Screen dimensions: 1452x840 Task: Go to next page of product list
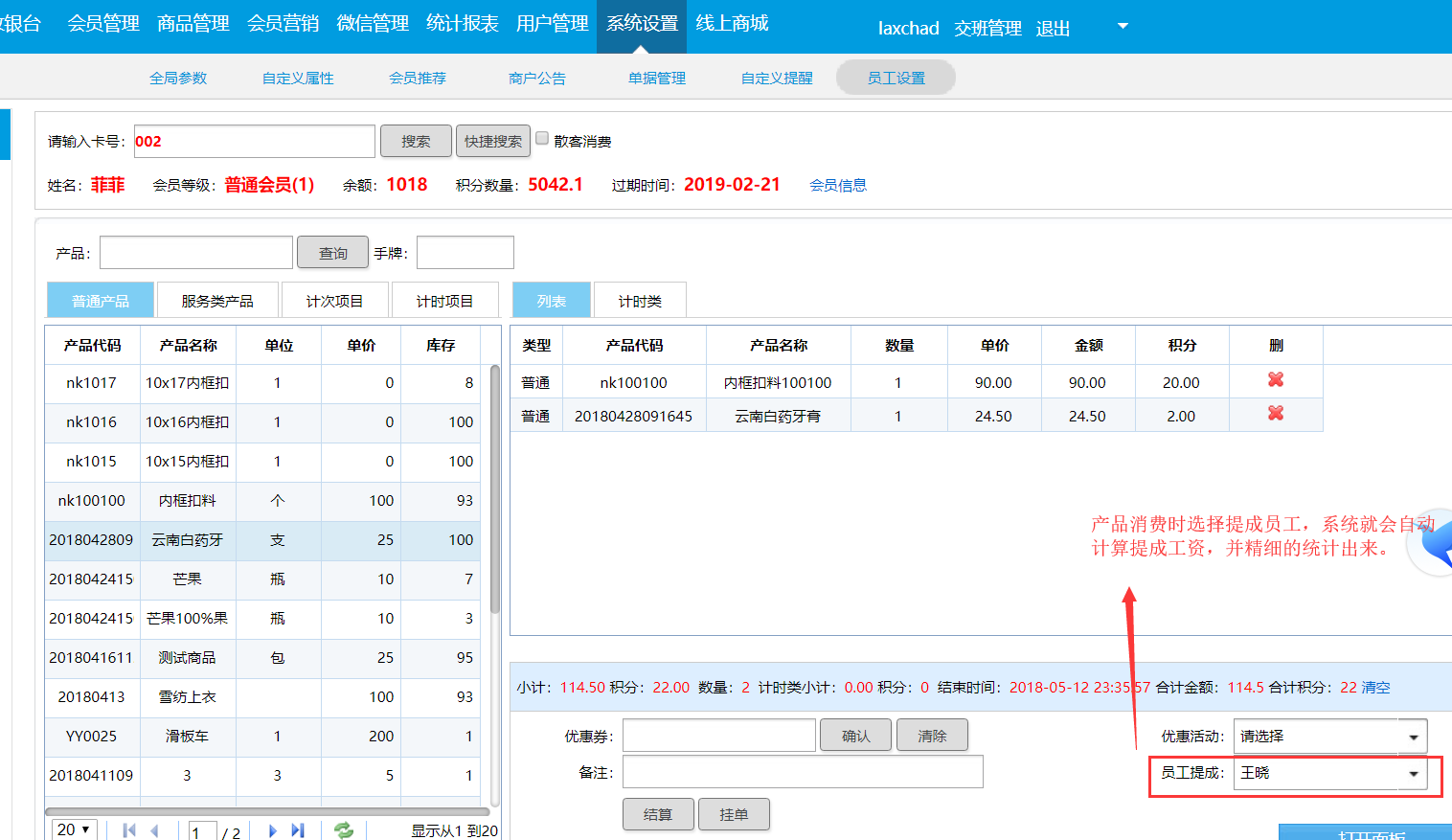pos(272,830)
